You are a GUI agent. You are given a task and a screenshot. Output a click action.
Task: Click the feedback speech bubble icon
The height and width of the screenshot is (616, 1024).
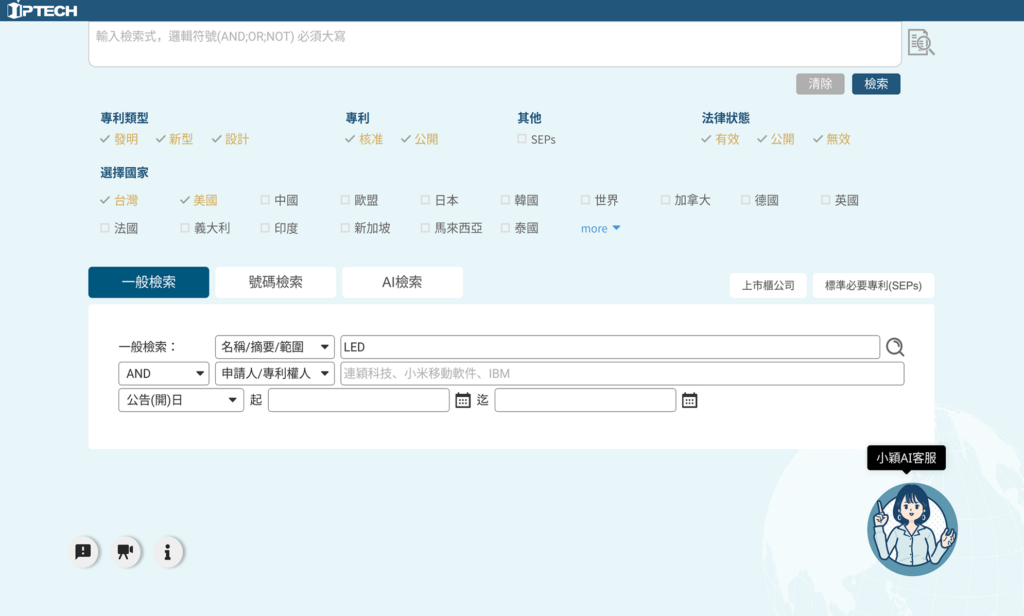click(83, 551)
